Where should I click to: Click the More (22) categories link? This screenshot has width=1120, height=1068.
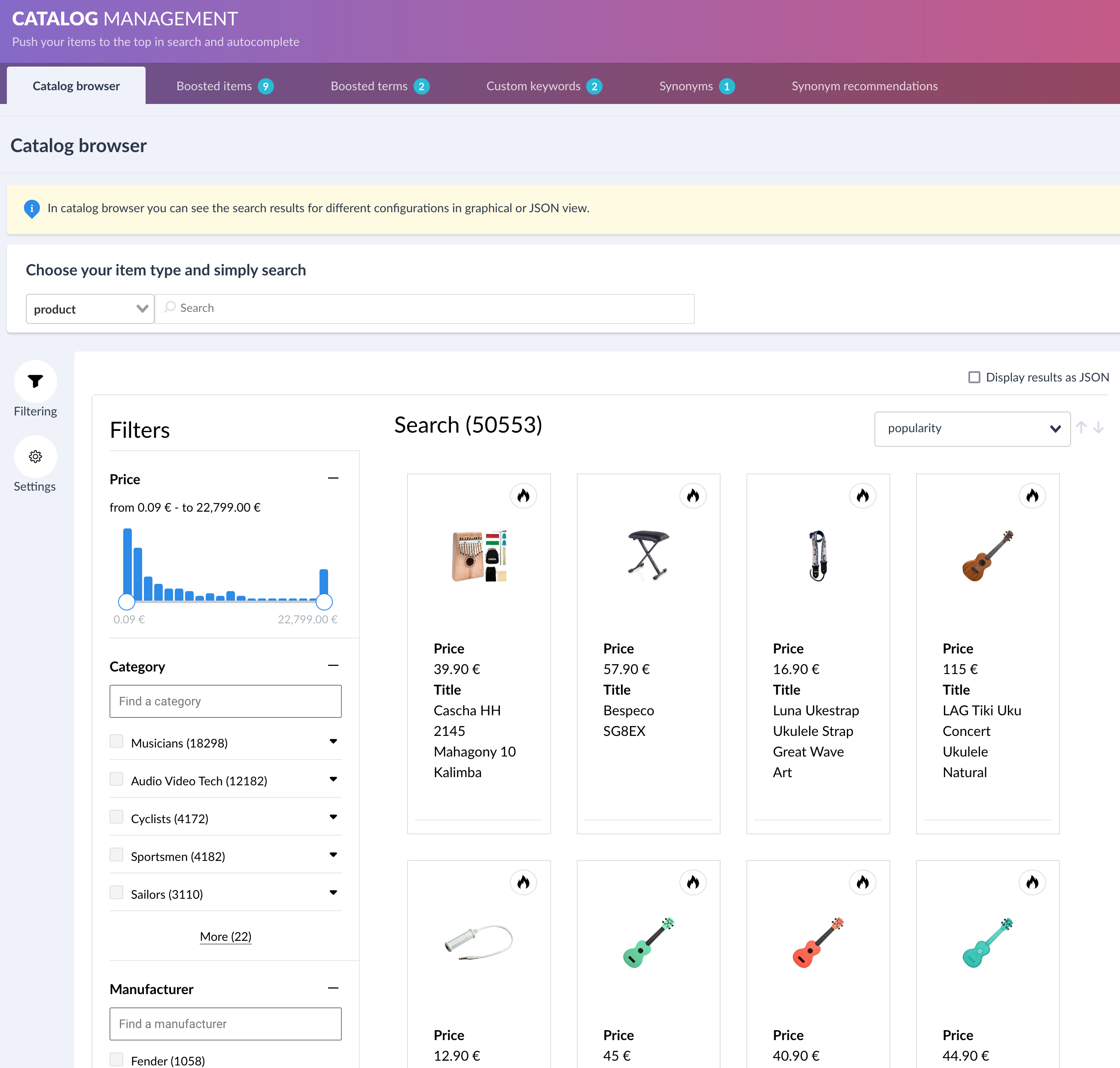[x=225, y=937]
